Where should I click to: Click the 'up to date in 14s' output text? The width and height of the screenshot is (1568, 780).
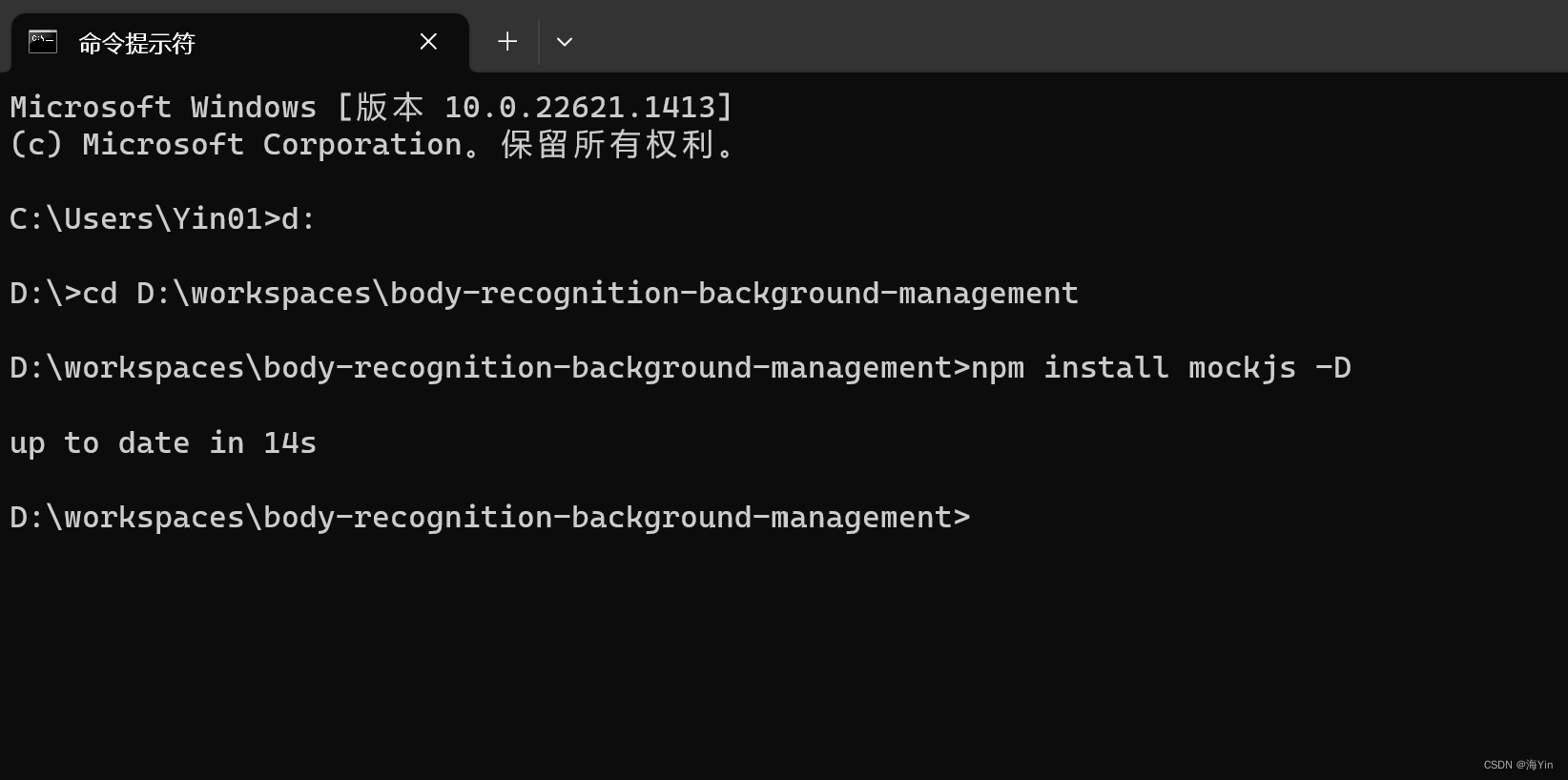(162, 441)
